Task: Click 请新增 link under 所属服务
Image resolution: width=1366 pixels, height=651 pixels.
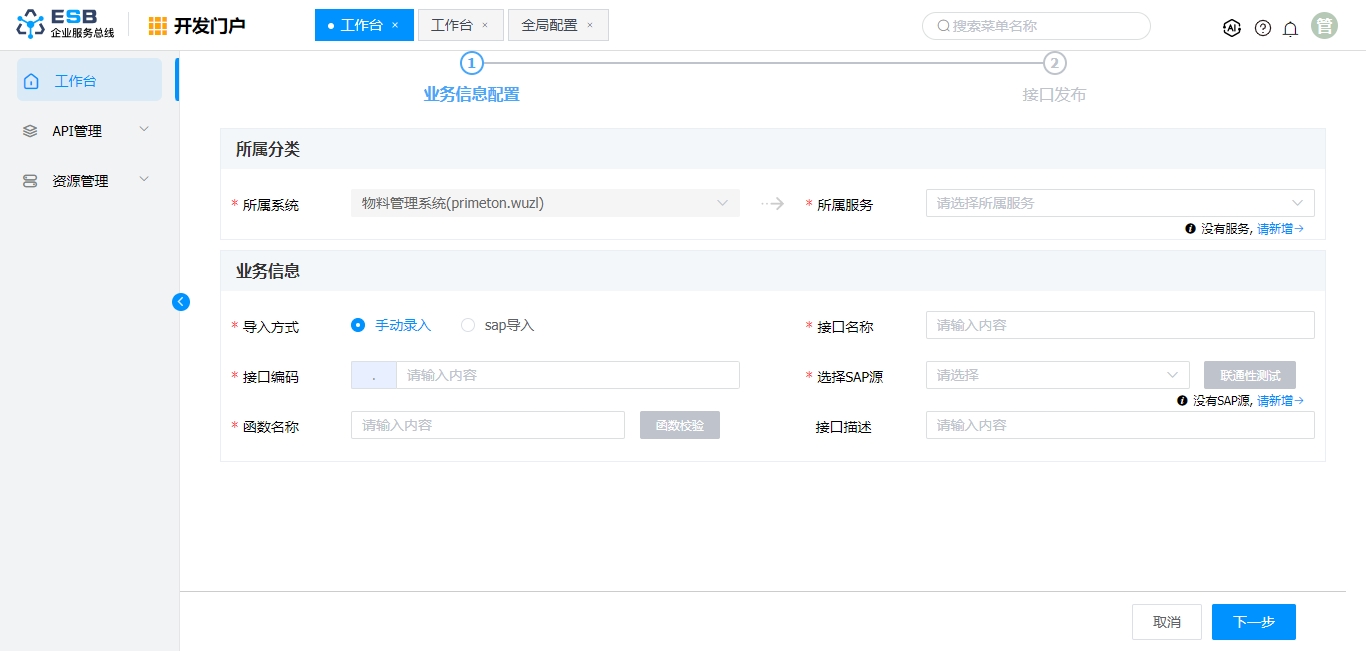Action: pyautogui.click(x=1279, y=229)
